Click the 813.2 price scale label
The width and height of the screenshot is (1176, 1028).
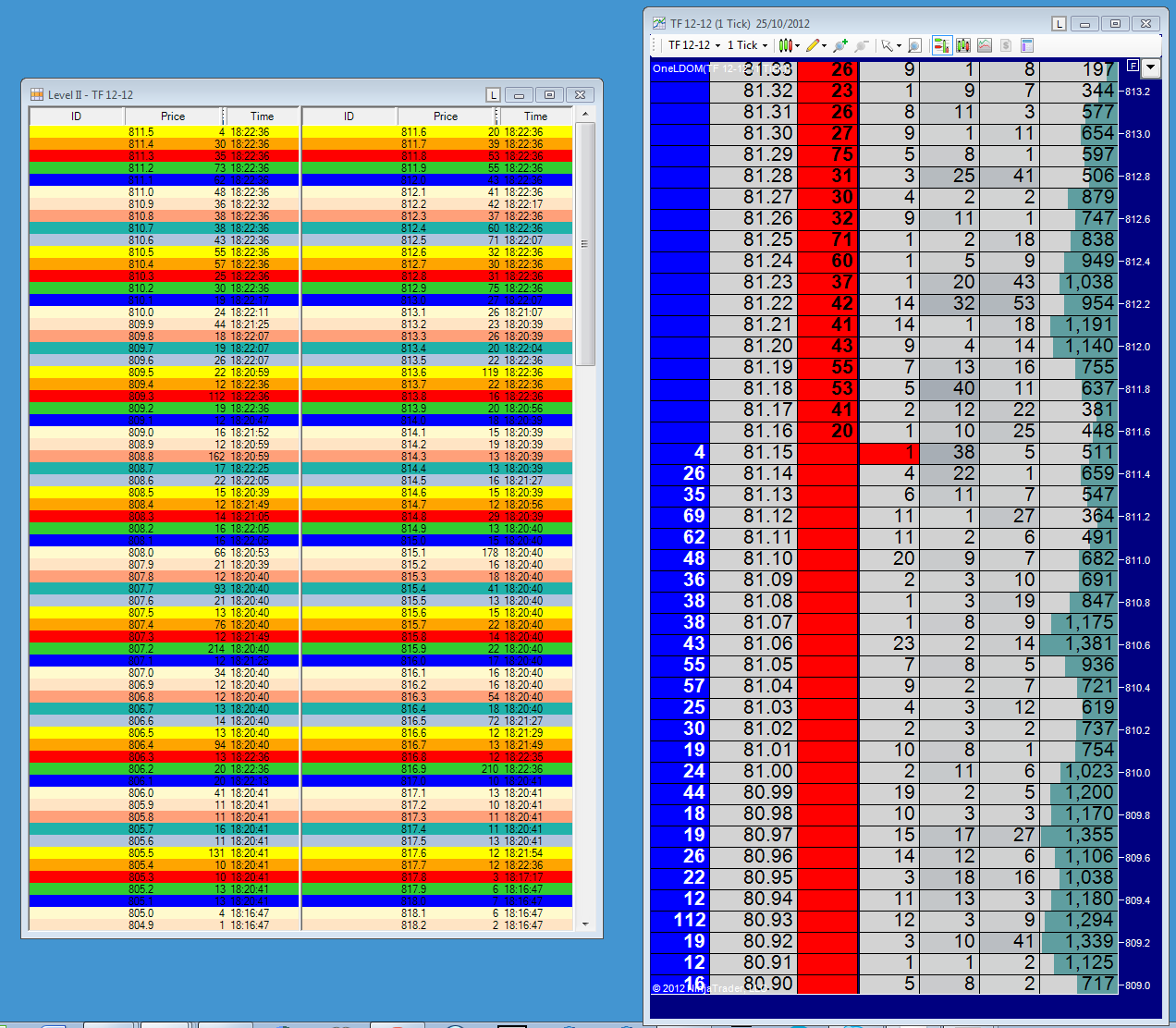pyautogui.click(x=1138, y=92)
